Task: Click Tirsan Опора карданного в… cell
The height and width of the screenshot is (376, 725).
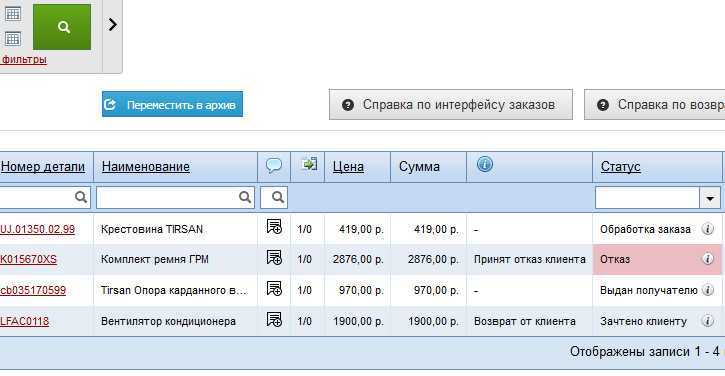Action: tap(176, 290)
